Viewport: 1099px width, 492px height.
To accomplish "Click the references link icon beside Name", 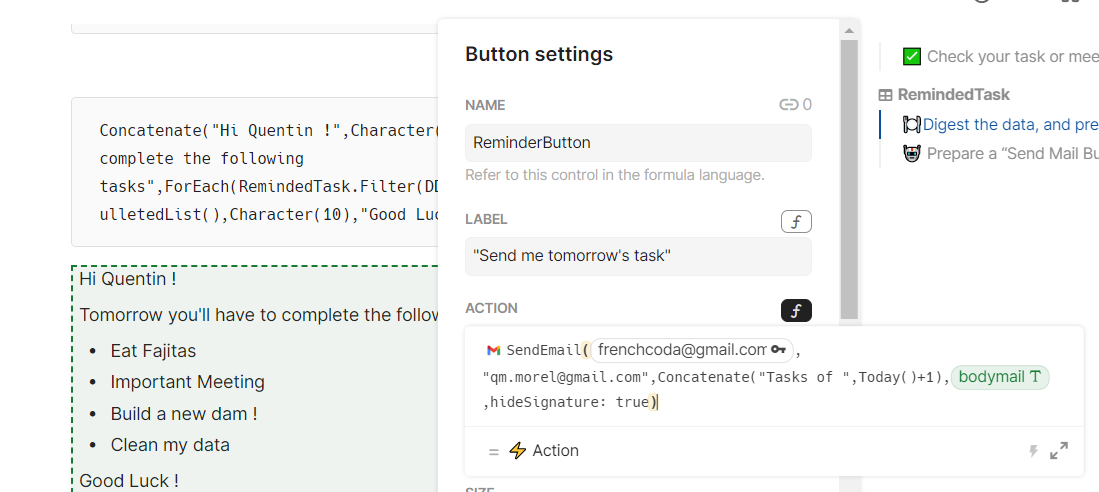I will click(x=788, y=105).
